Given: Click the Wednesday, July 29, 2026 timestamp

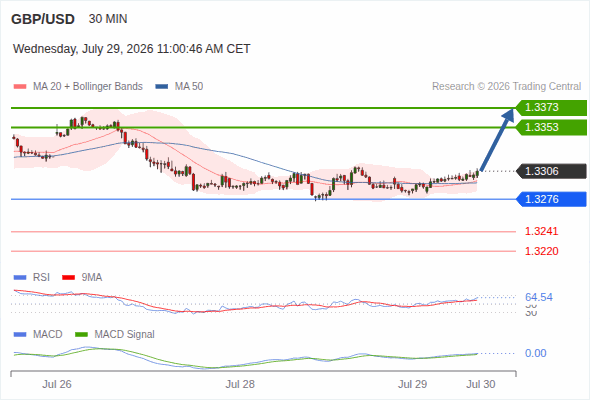Looking at the screenshot, I should pyautogui.click(x=132, y=49).
